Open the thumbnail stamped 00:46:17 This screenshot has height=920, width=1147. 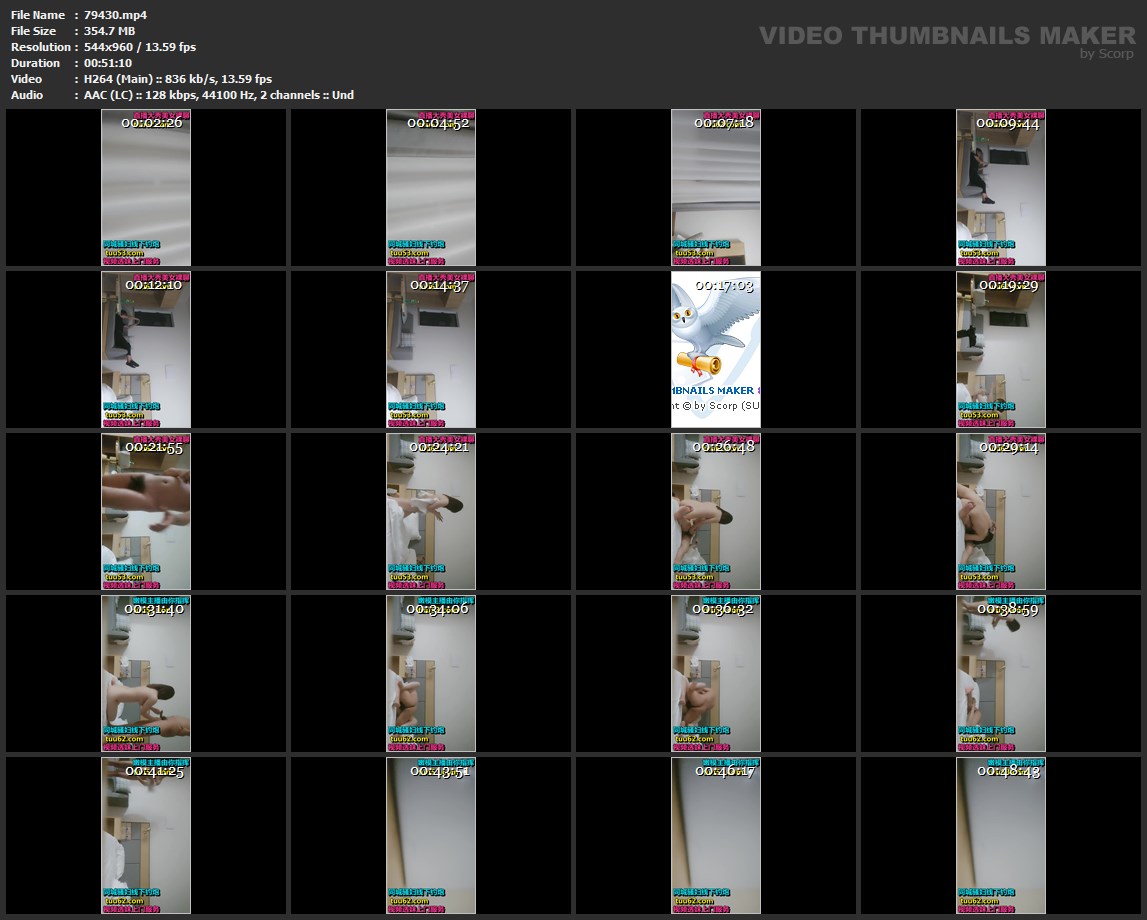[x=716, y=835]
